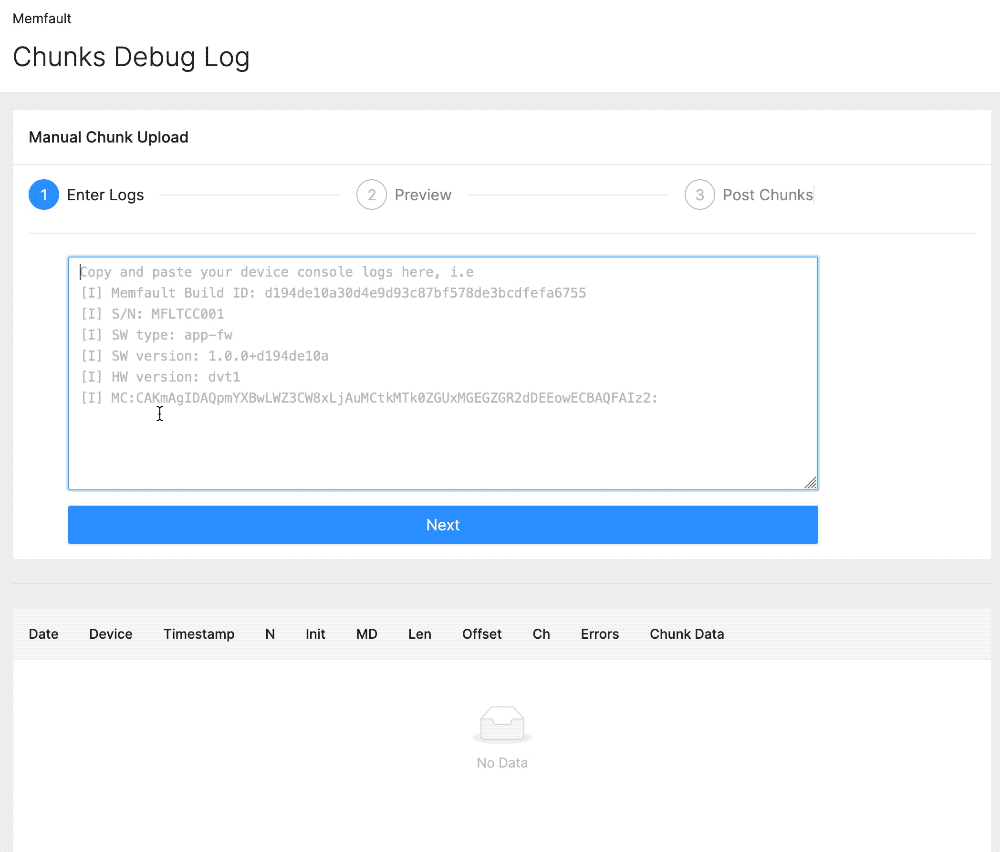Click the Date column header
The height and width of the screenshot is (852, 1000).
[x=44, y=634]
